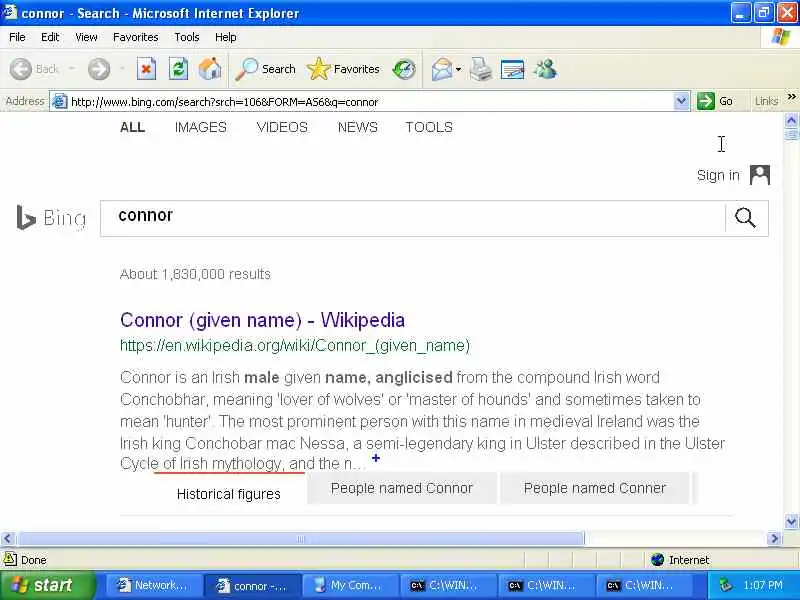
Task: Go to Home page icon
Action: pyautogui.click(x=210, y=69)
